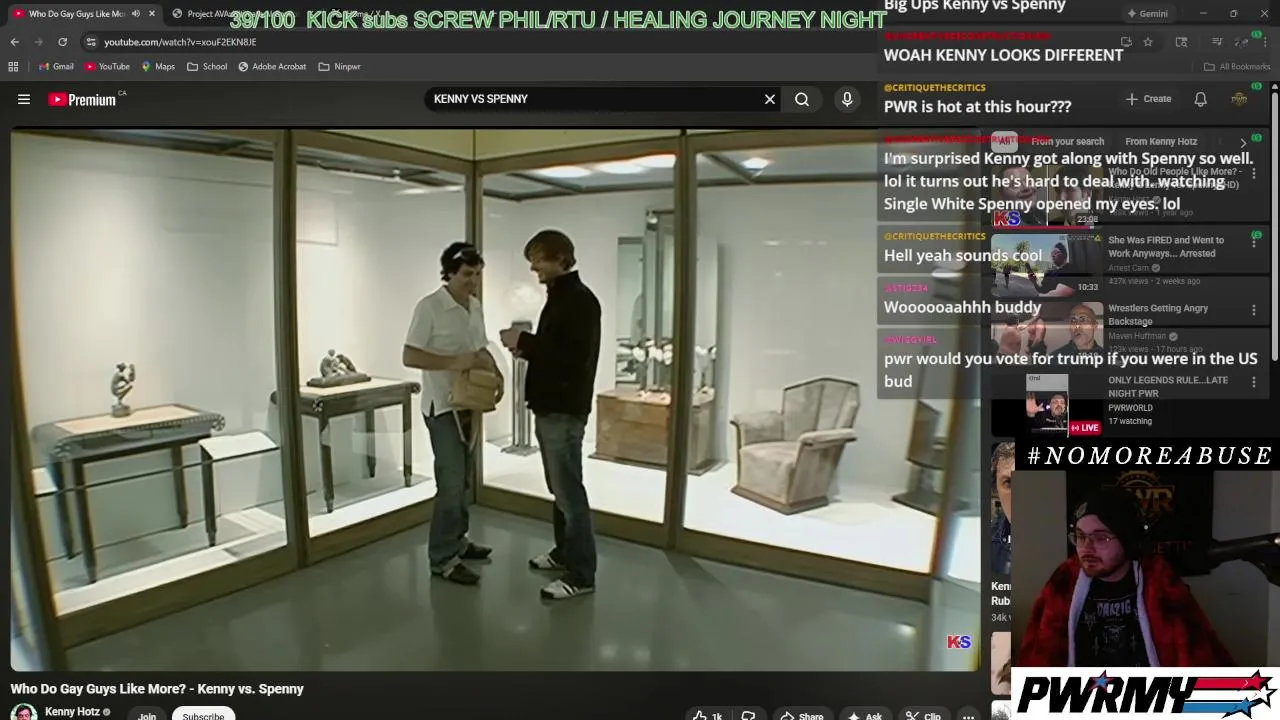Click the 10:33 police video thumbnail

[1047, 264]
